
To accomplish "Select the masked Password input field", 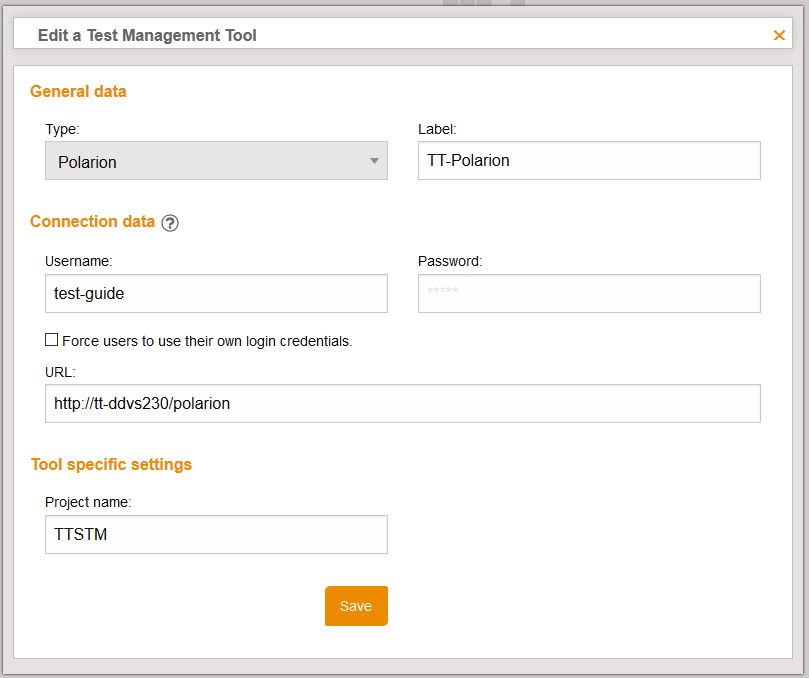I will [588, 294].
